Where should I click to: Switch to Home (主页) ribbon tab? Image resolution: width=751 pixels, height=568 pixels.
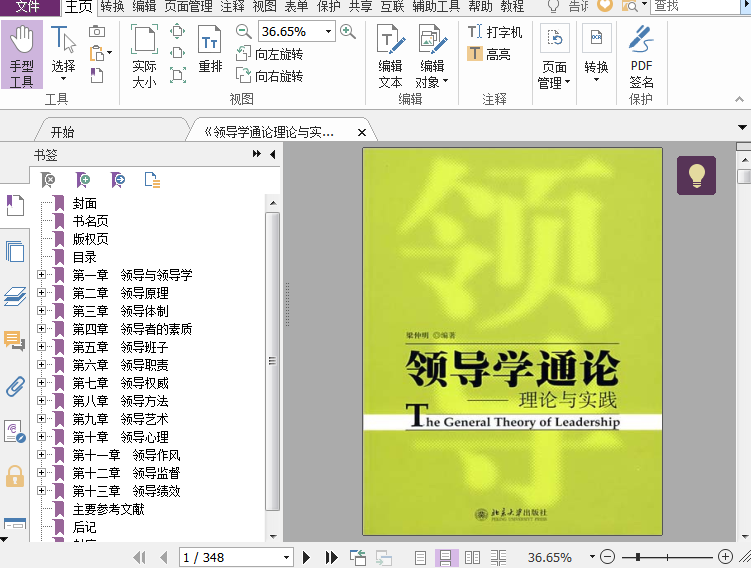tap(79, 7)
